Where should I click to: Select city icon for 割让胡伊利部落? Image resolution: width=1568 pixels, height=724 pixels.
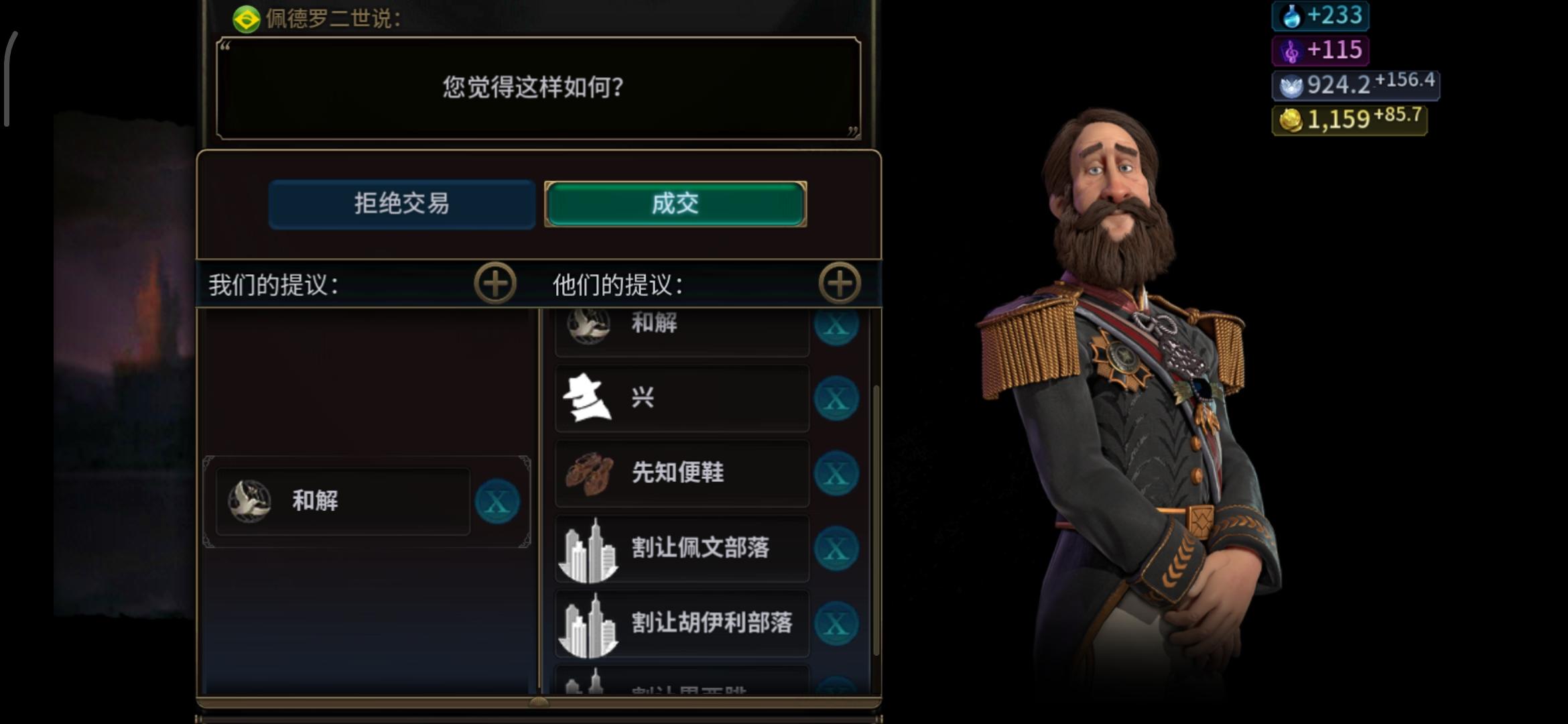(588, 625)
